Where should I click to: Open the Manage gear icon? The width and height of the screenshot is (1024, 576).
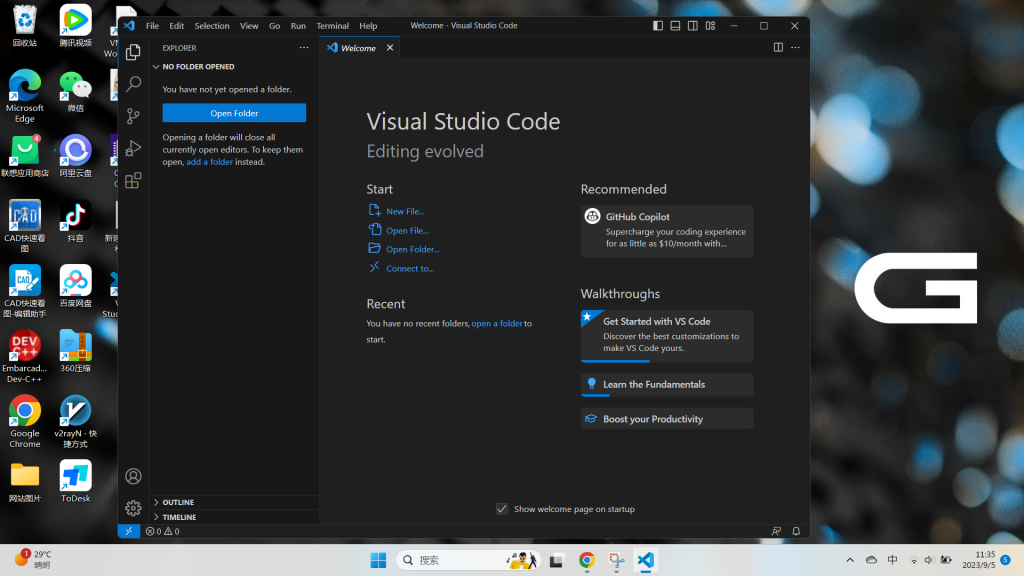(x=133, y=508)
